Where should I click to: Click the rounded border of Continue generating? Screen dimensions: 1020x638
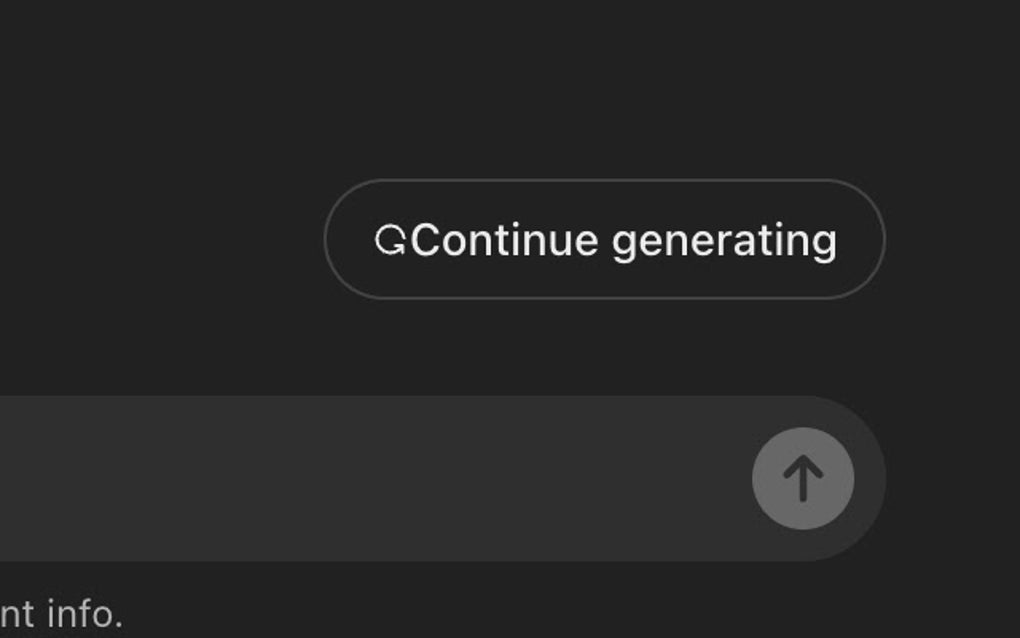coord(604,180)
